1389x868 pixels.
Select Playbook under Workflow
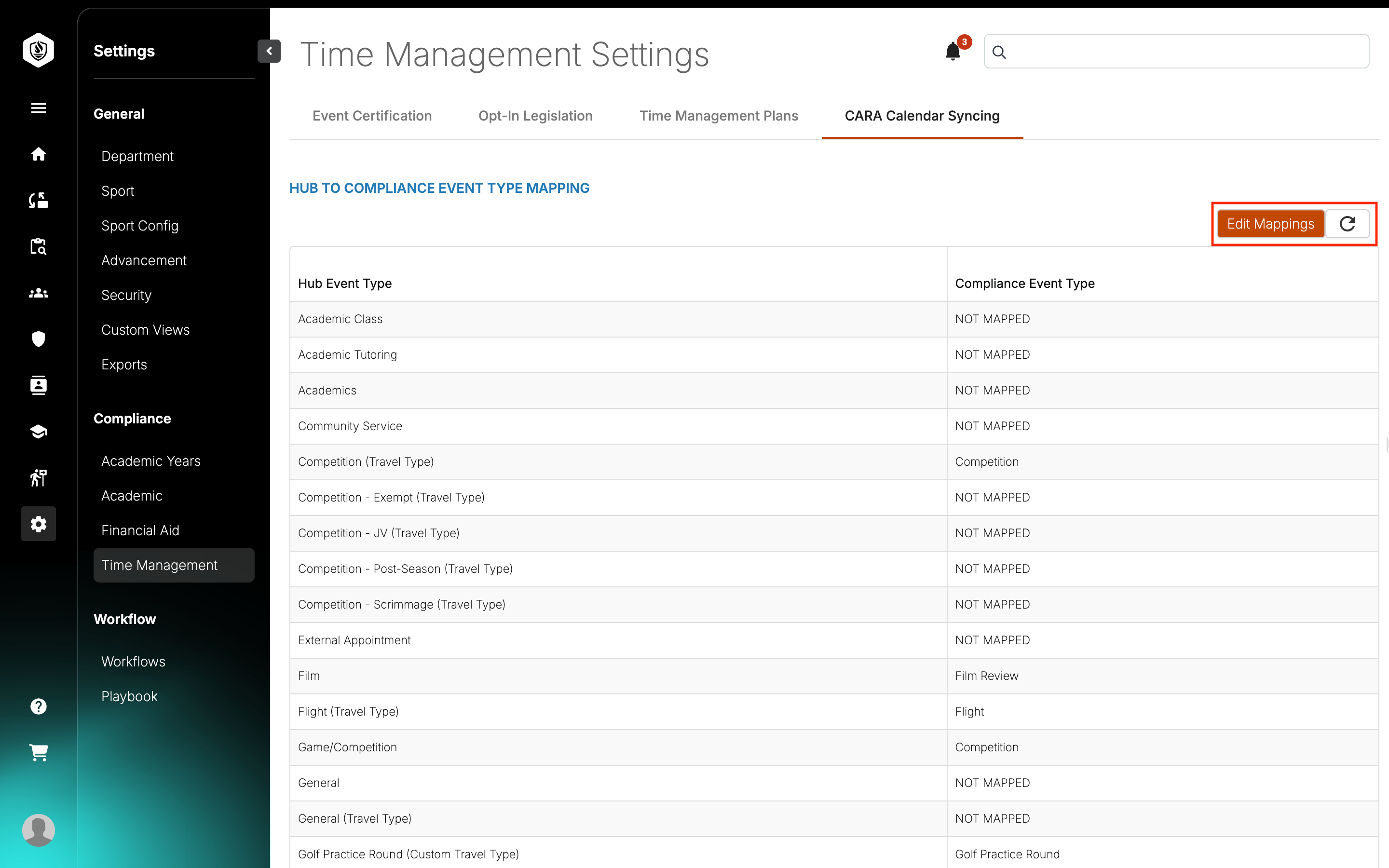[129, 696]
